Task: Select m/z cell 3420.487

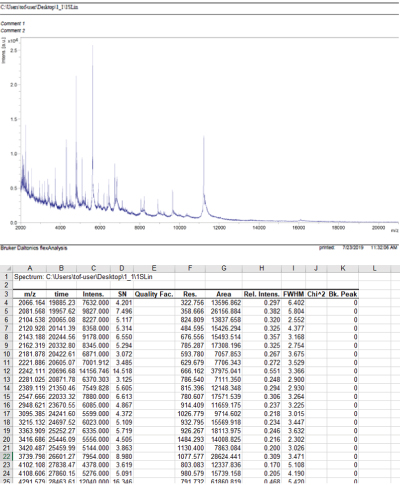Action: 30,448
